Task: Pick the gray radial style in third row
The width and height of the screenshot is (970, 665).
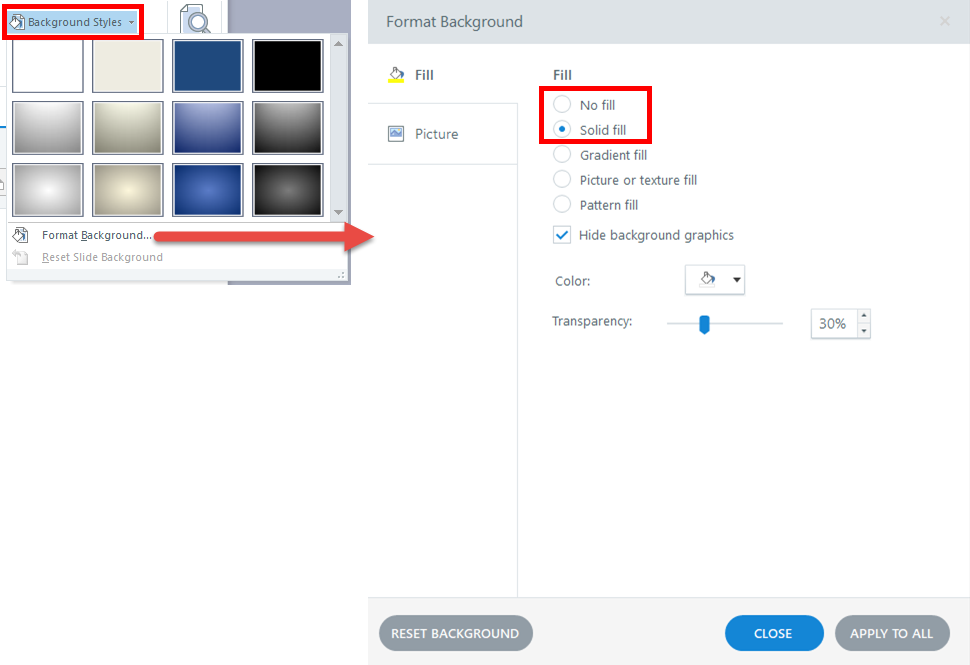Action: point(48,190)
